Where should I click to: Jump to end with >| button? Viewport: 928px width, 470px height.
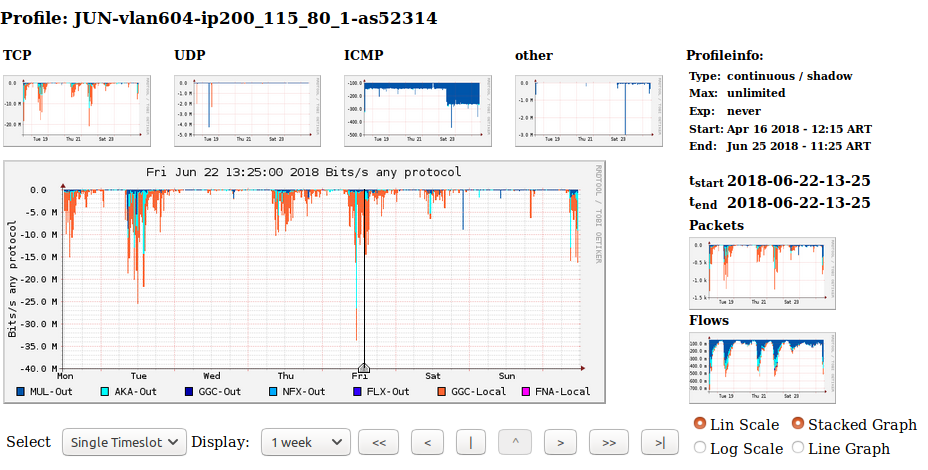coord(656,442)
